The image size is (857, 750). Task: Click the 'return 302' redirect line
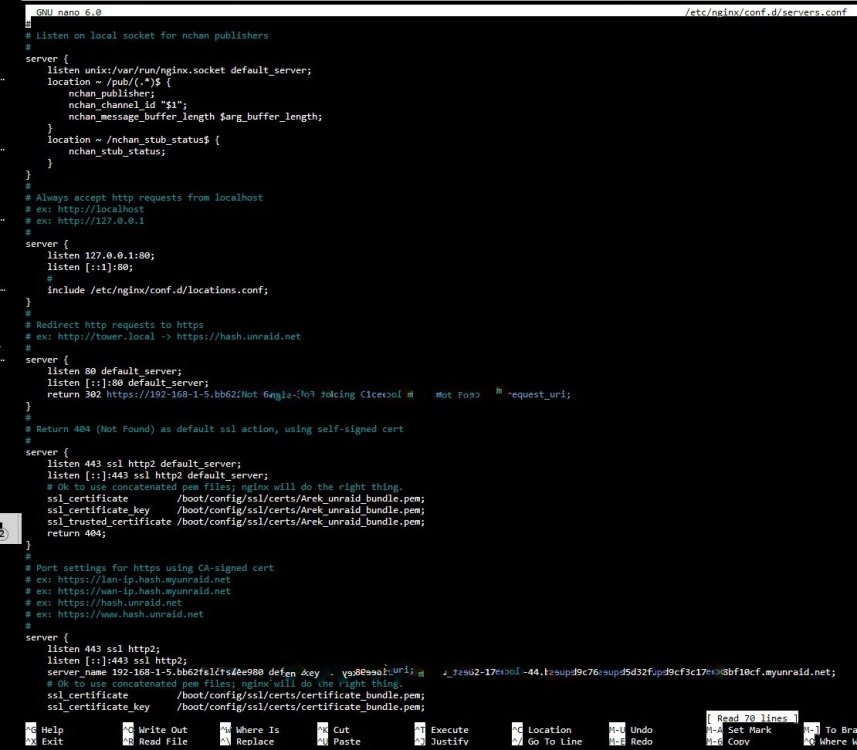click(309, 394)
